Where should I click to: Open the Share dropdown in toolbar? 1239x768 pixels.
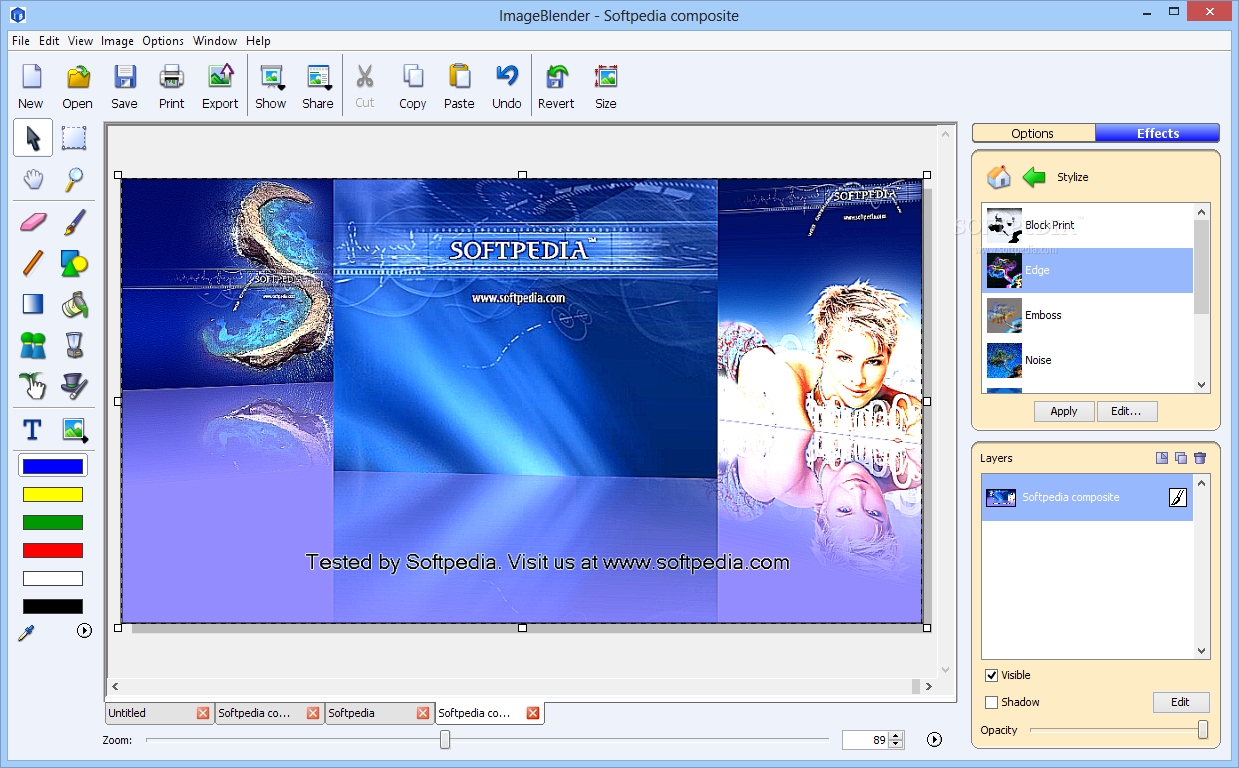tap(318, 87)
